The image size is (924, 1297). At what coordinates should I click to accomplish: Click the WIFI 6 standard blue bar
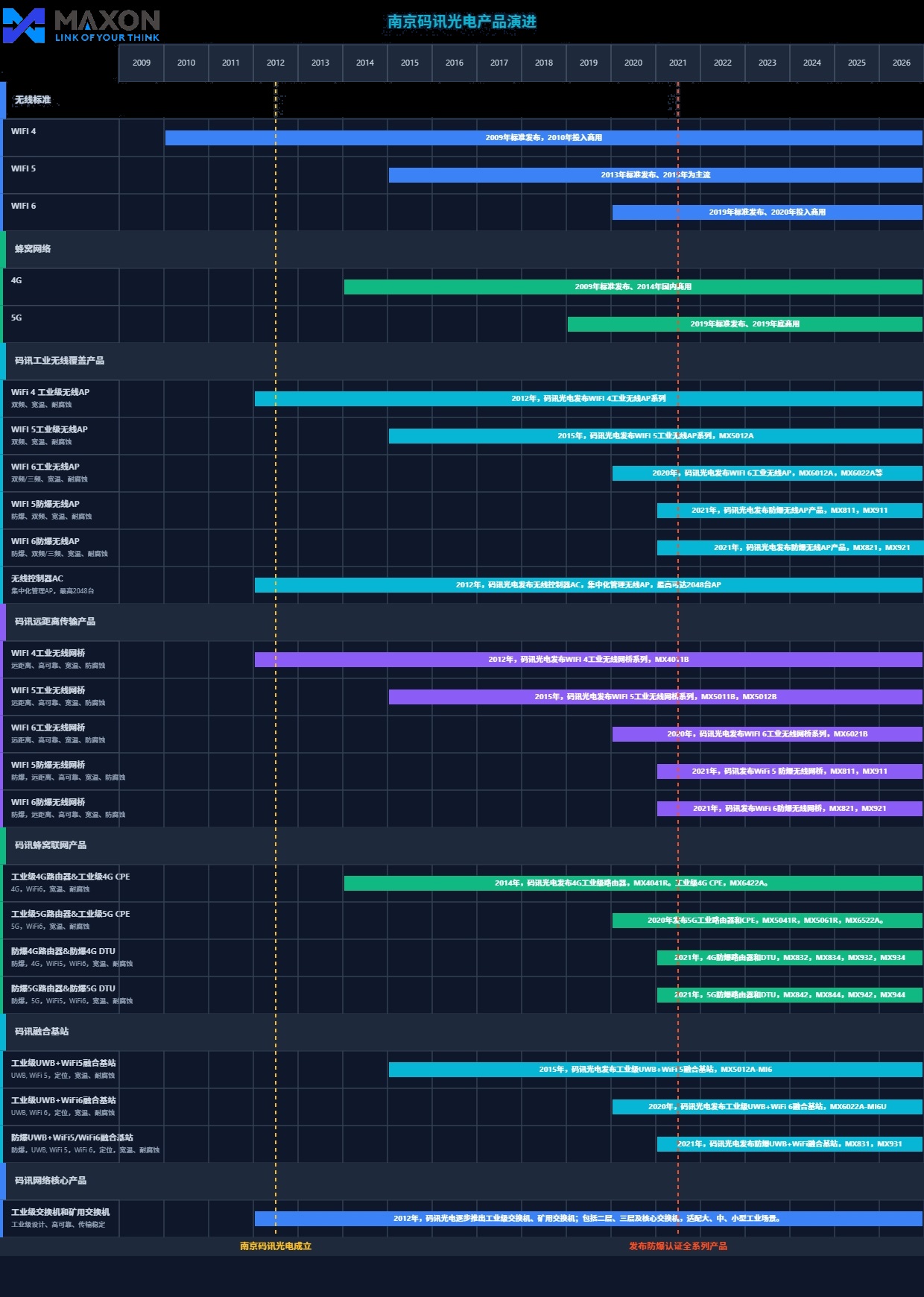point(767,212)
